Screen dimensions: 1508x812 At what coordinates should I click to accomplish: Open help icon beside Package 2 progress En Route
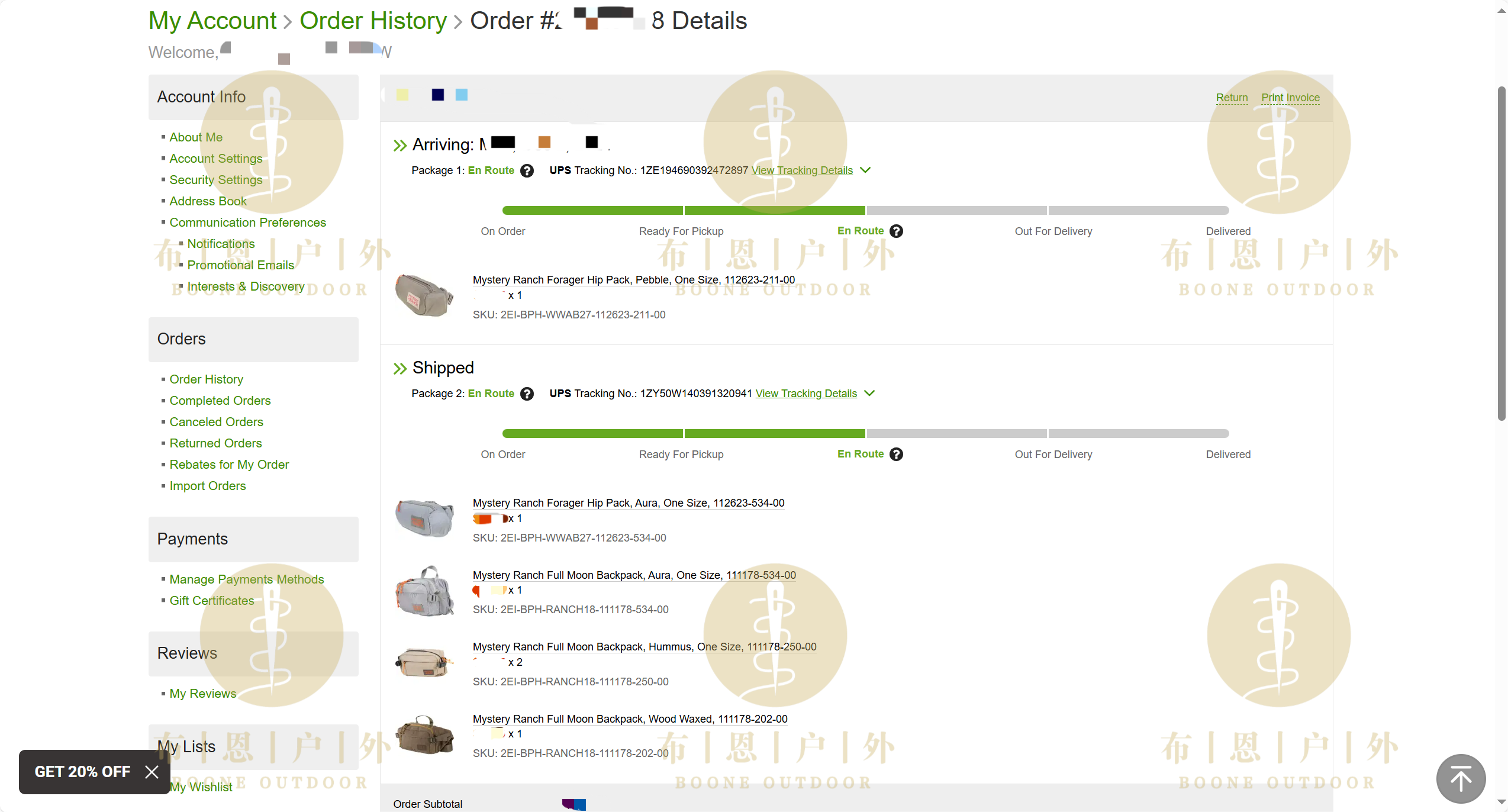[897, 455]
